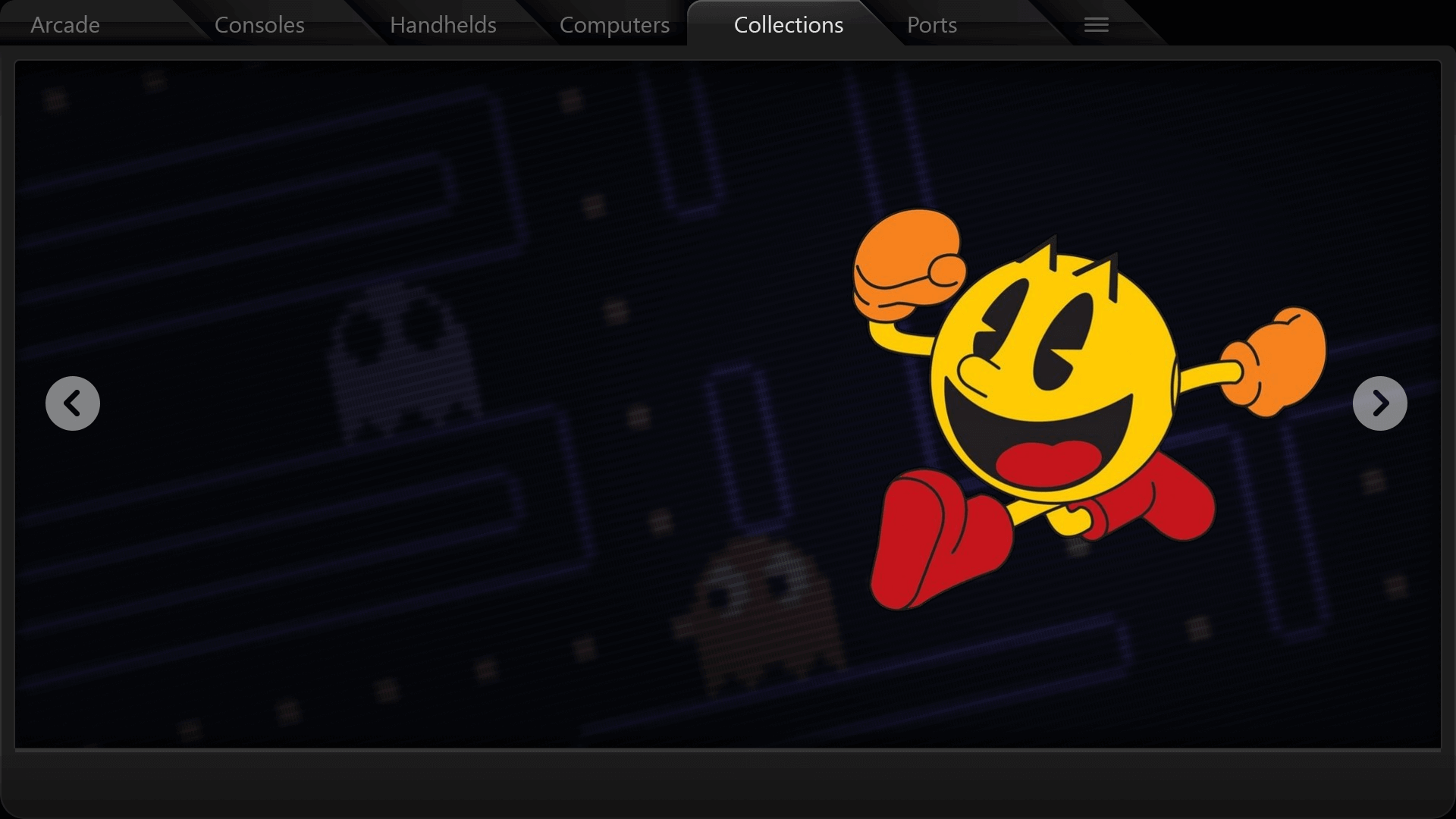1456x819 pixels.
Task: Open the Computers category
Action: point(614,24)
